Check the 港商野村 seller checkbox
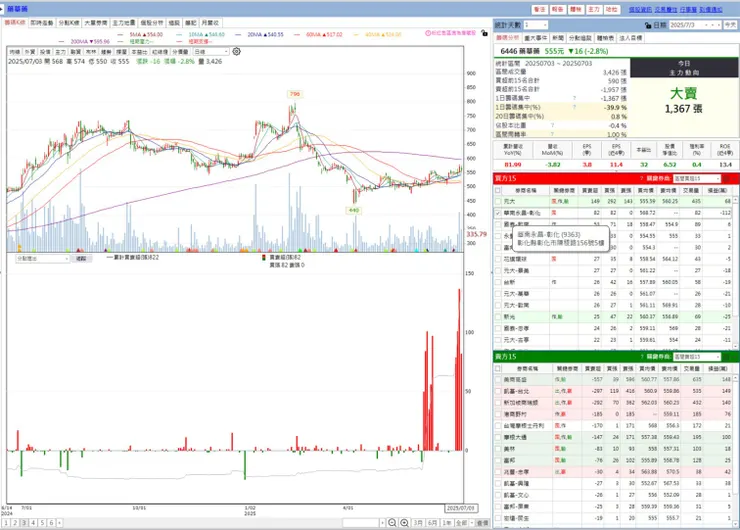This screenshot has width=740, height=530. [x=498, y=414]
